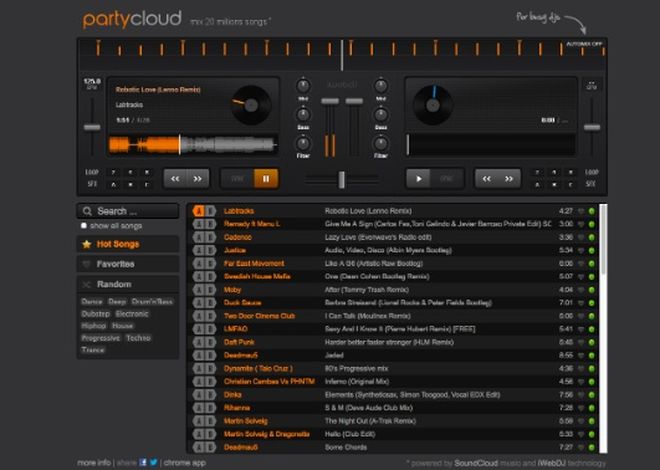Click the green dot on Duck Sauce row
Image resolution: width=660 pixels, height=470 pixels.
pos(591,303)
